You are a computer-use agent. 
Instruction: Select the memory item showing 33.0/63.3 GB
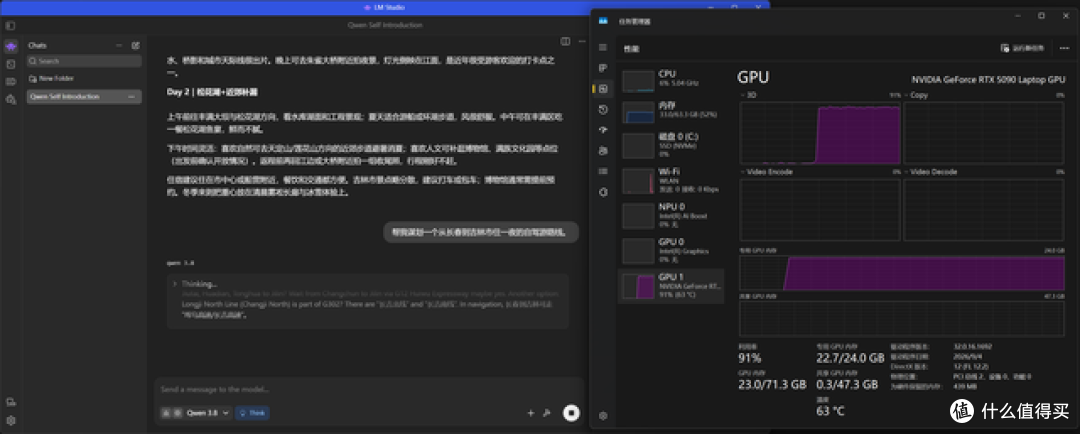click(671, 112)
